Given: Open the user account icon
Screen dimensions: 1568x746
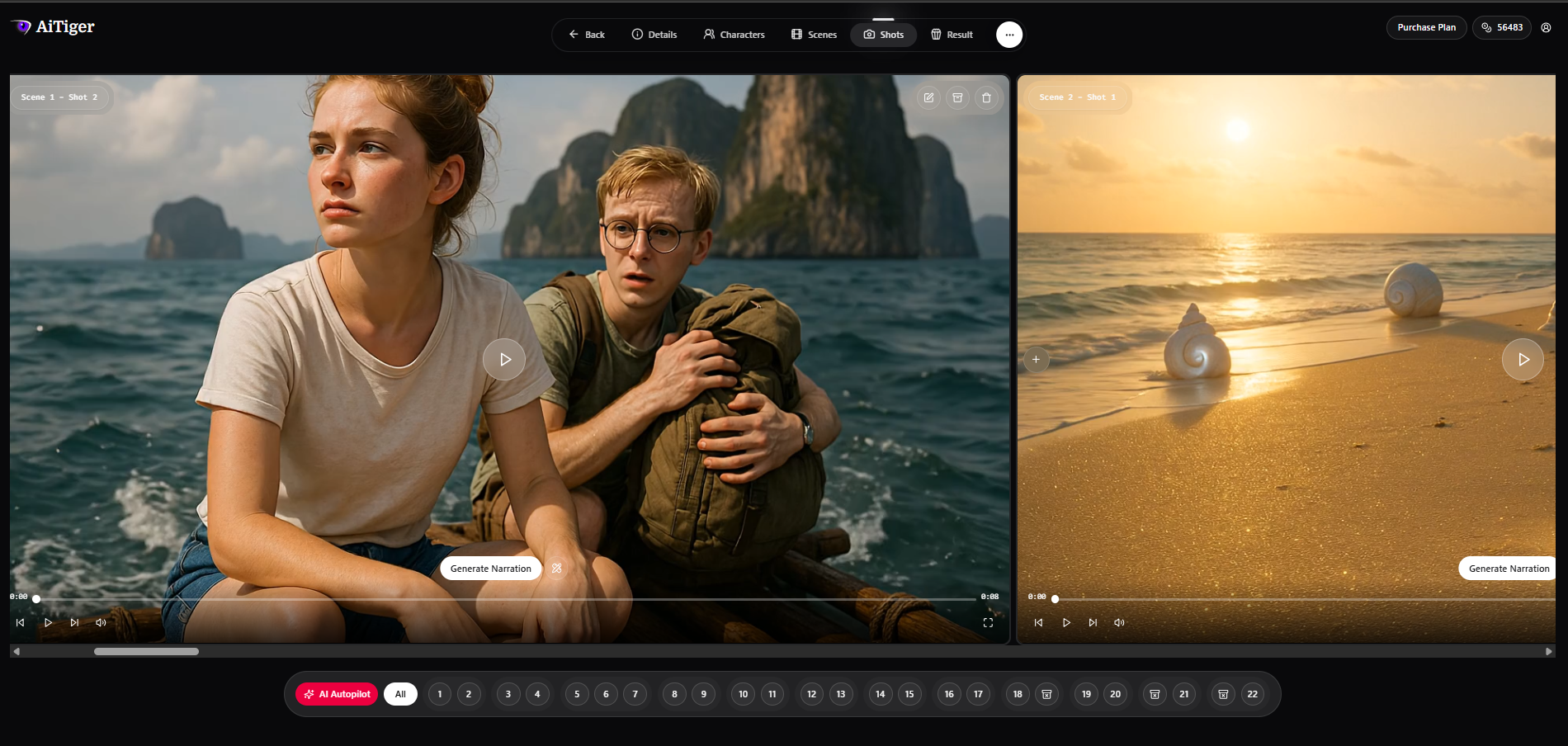Looking at the screenshot, I should [x=1546, y=27].
